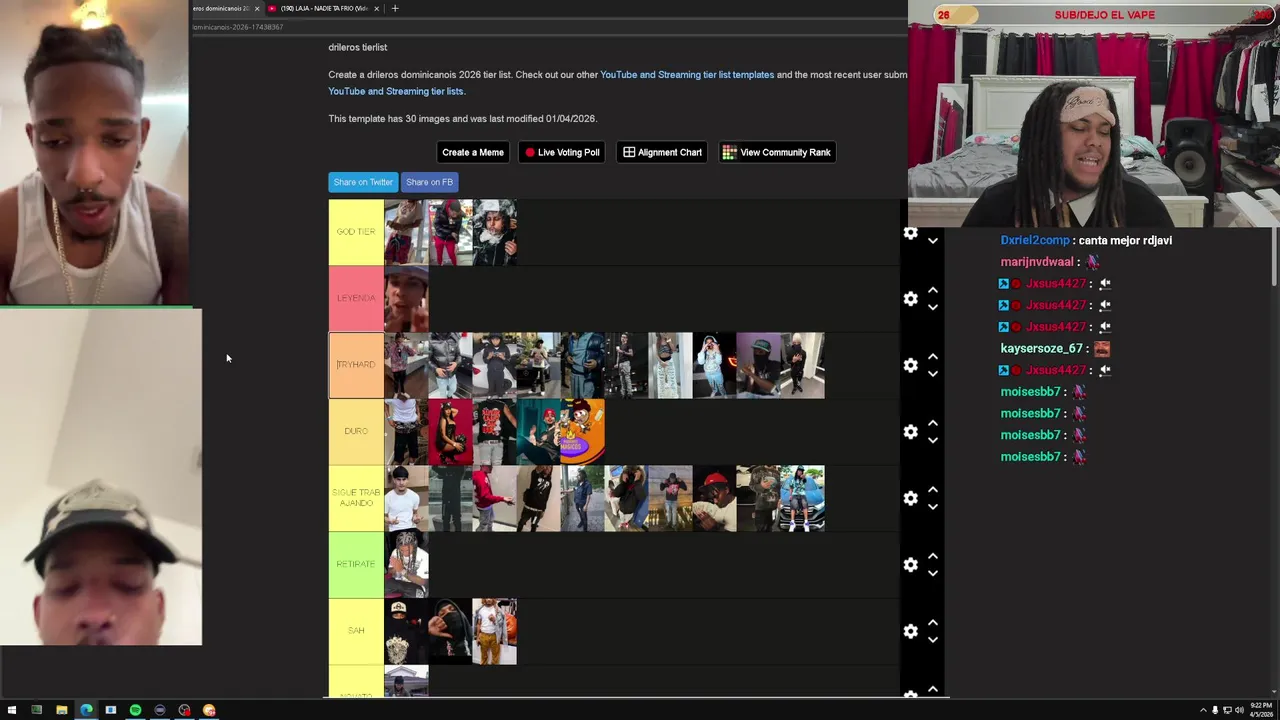Move SAH row up with chevron
The width and height of the screenshot is (1280, 720).
tap(933, 622)
